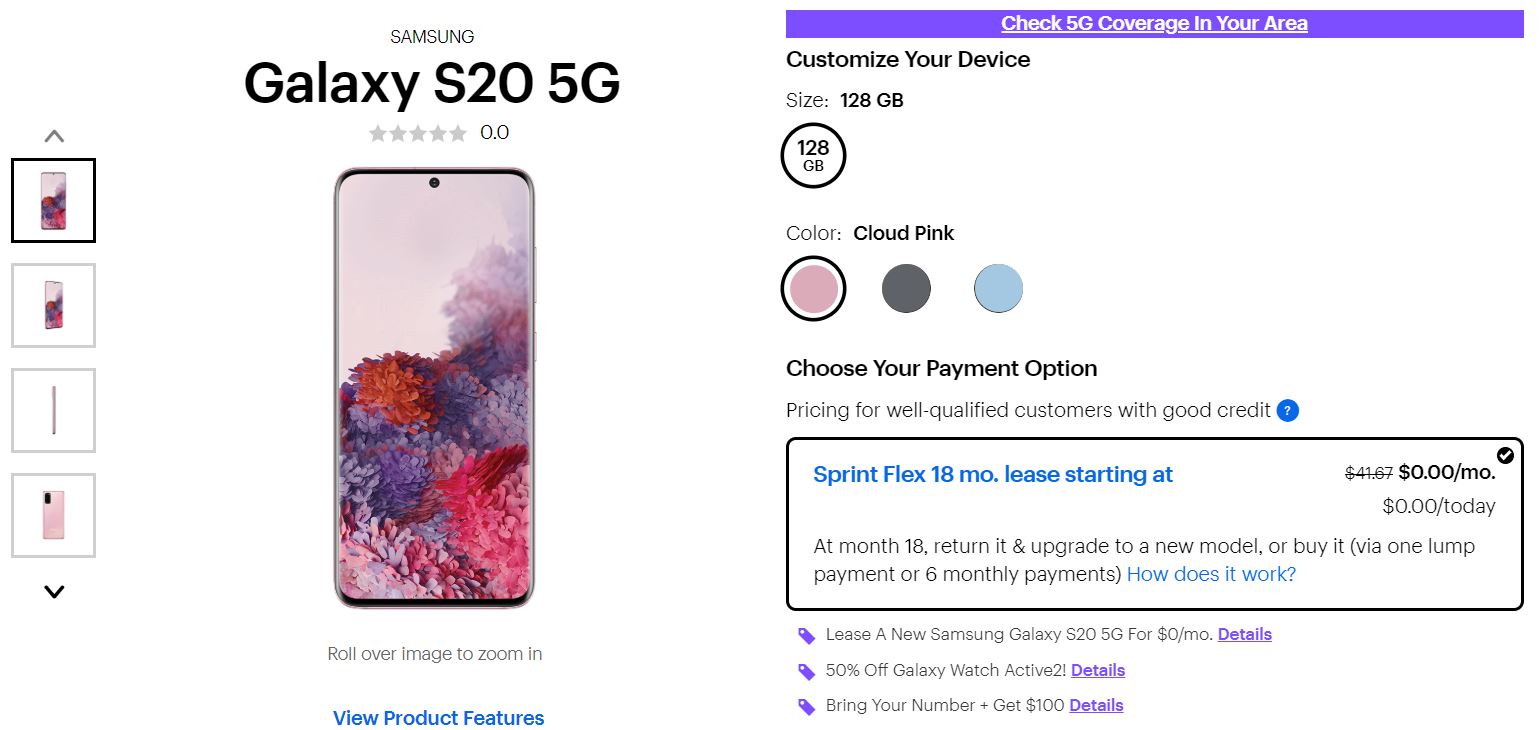Choose the Cloud Pink color swatch
This screenshot has height=730, width=1539.
813,289
